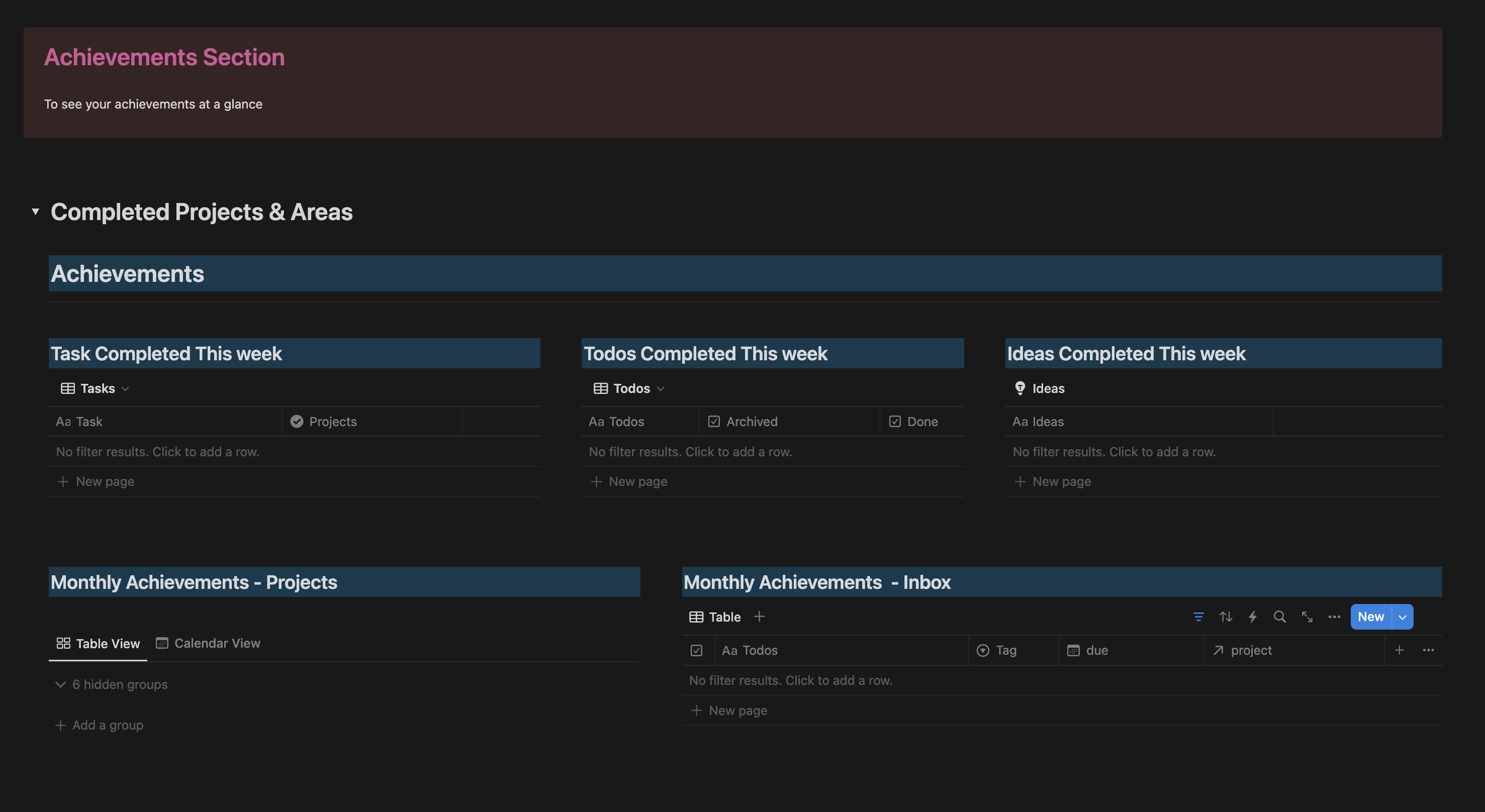Image resolution: width=1485 pixels, height=812 pixels.
Task: Click Add a group
Action: (99, 725)
